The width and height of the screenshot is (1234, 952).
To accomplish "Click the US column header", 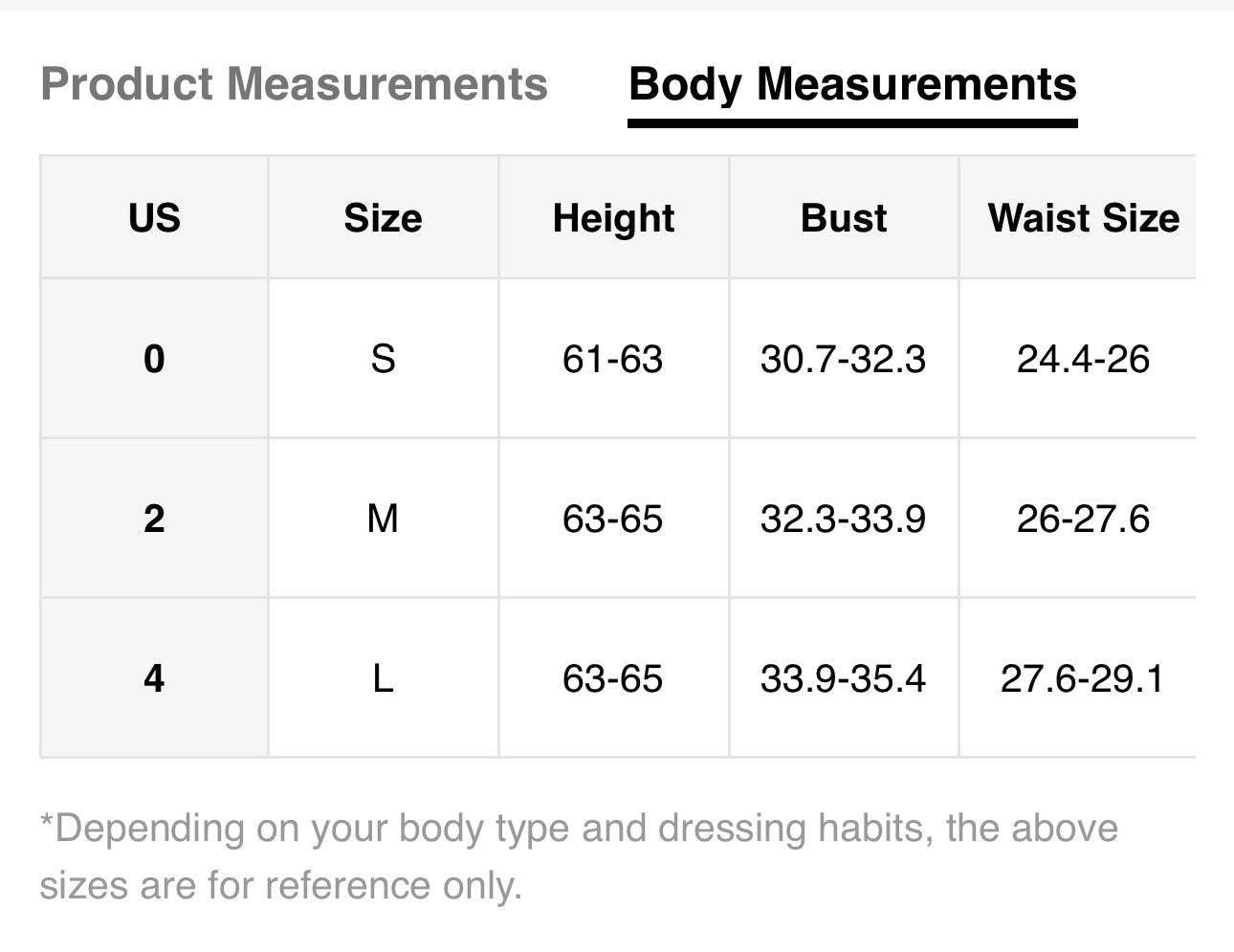I will click(154, 218).
